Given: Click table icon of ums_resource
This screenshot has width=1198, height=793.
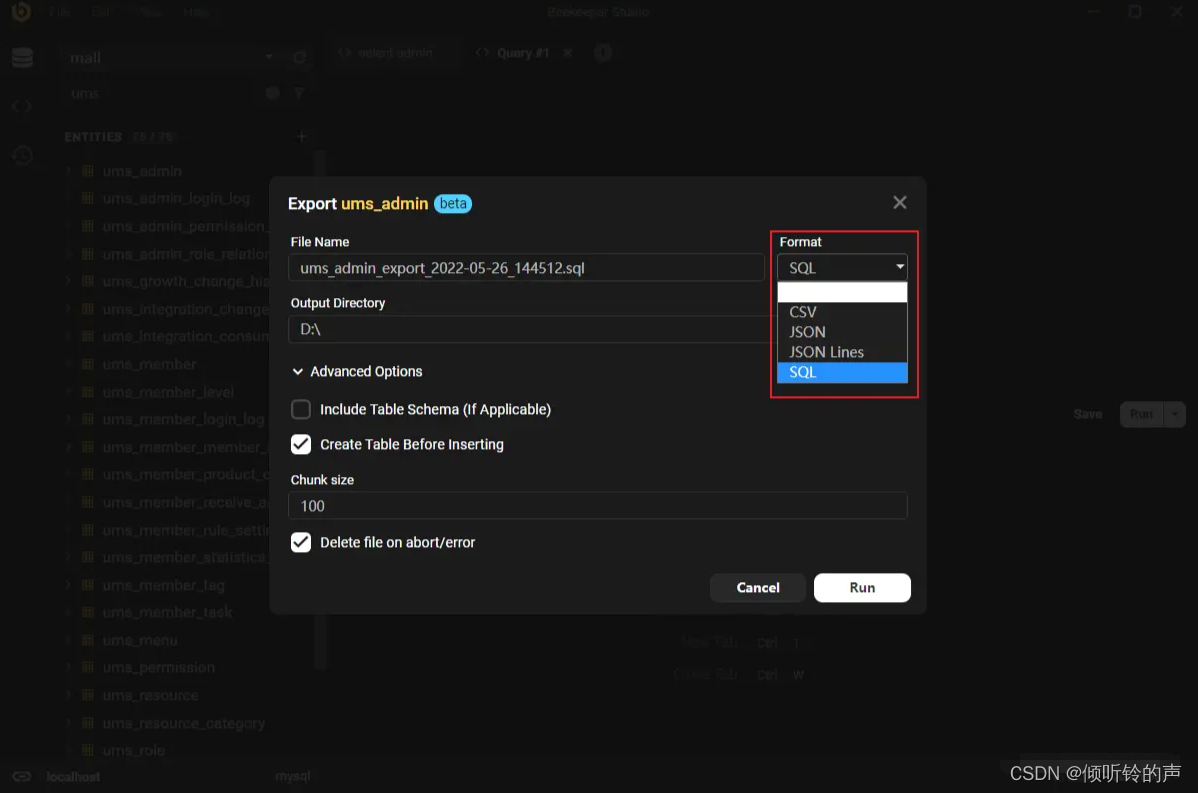Looking at the screenshot, I should pos(88,695).
